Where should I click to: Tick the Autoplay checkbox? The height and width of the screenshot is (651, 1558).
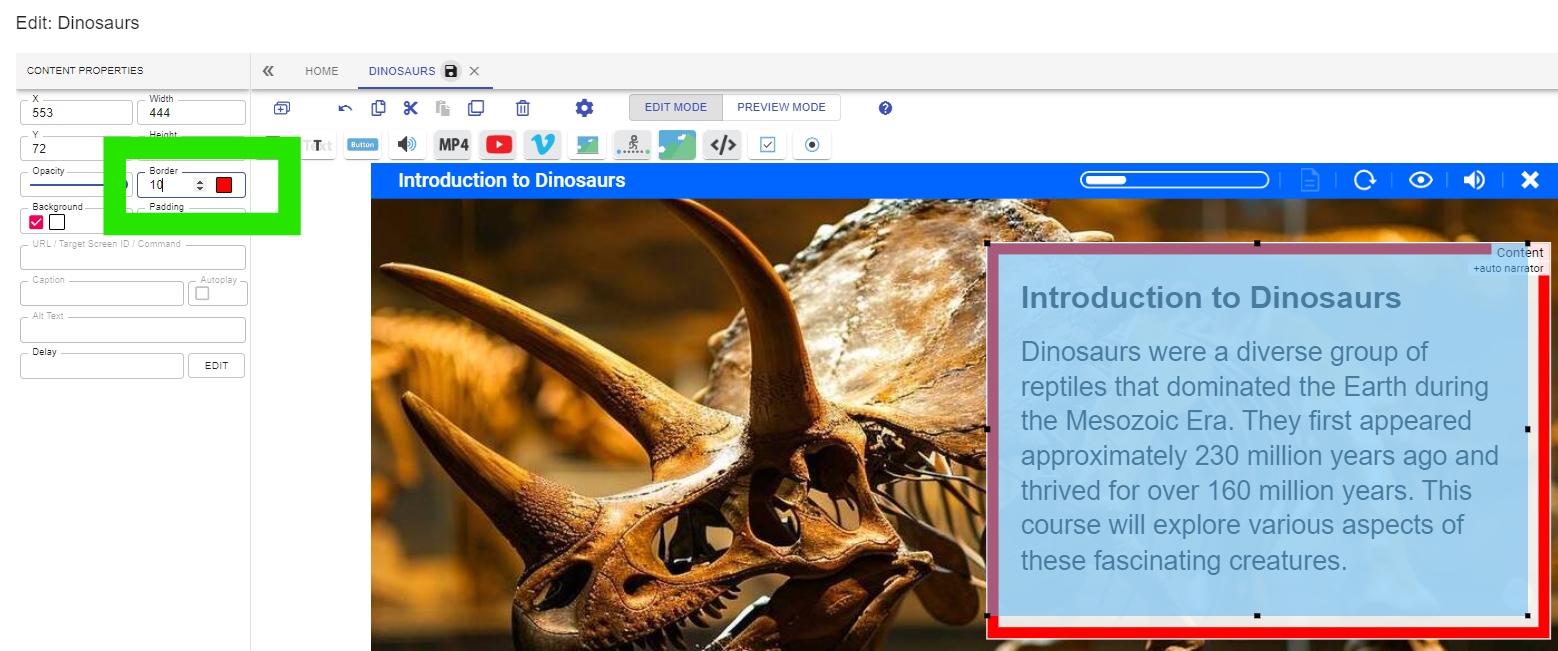pos(202,293)
